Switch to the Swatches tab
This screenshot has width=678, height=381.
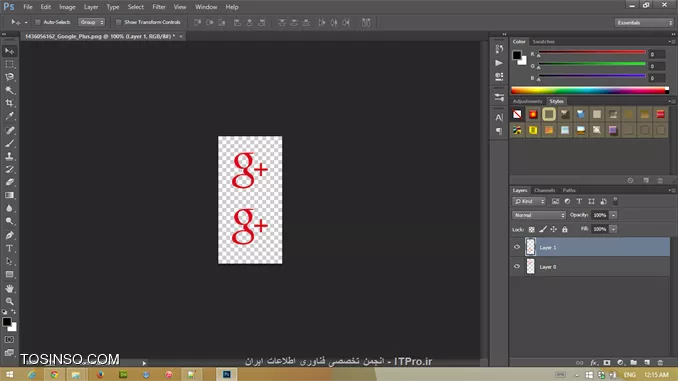click(544, 42)
